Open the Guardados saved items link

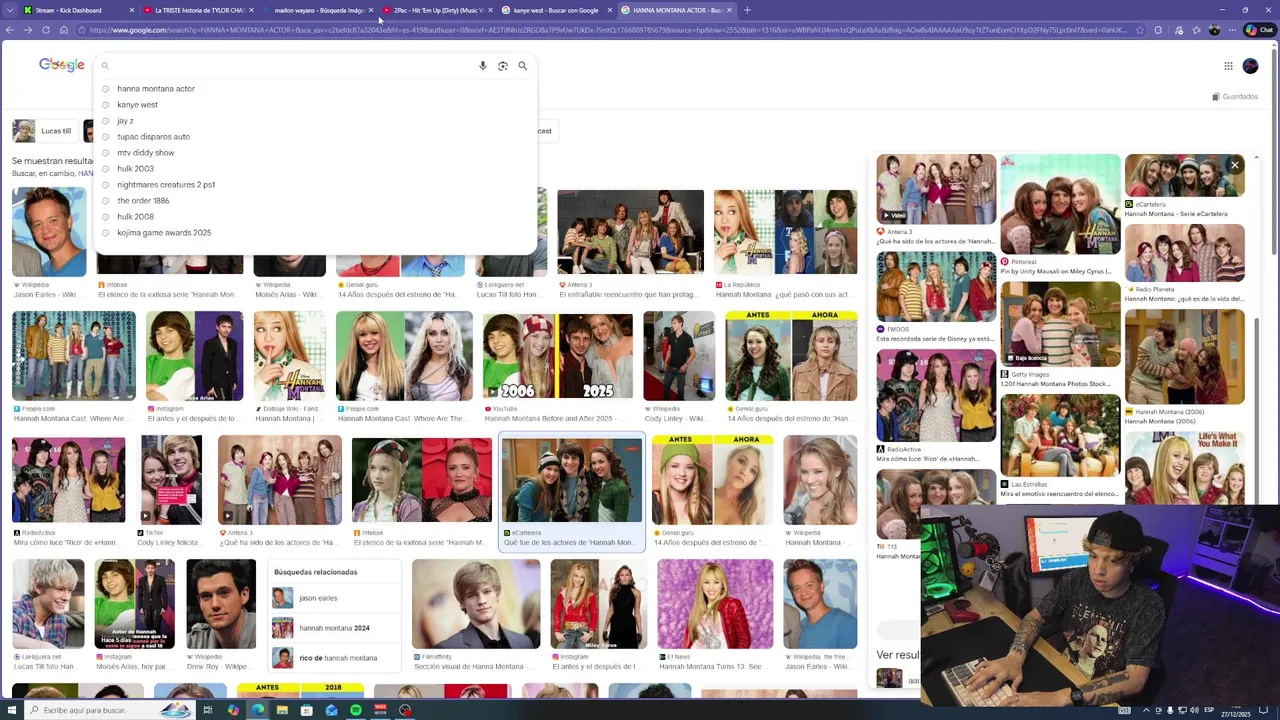[1235, 97]
